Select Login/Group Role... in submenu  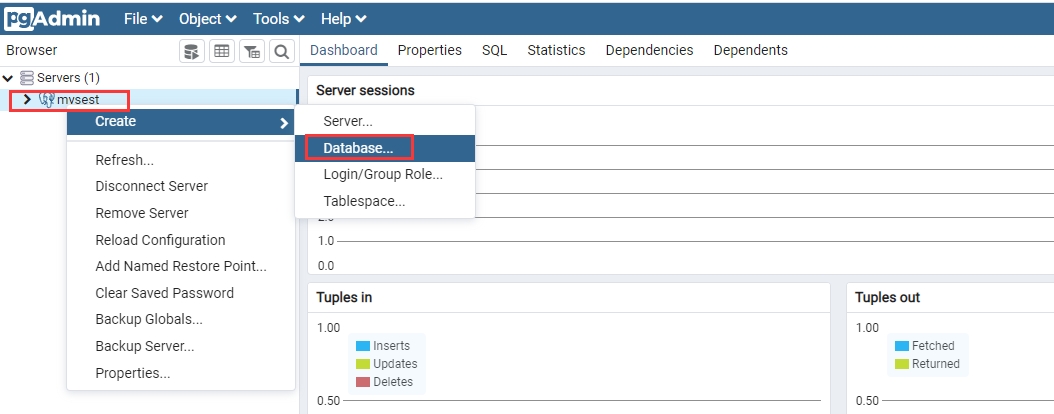[x=382, y=174]
